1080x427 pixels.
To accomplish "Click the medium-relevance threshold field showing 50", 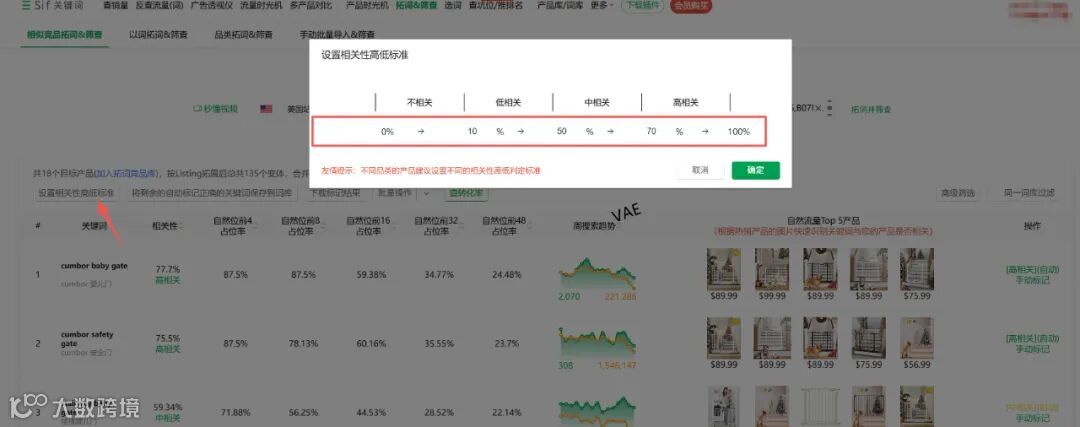I will point(562,131).
